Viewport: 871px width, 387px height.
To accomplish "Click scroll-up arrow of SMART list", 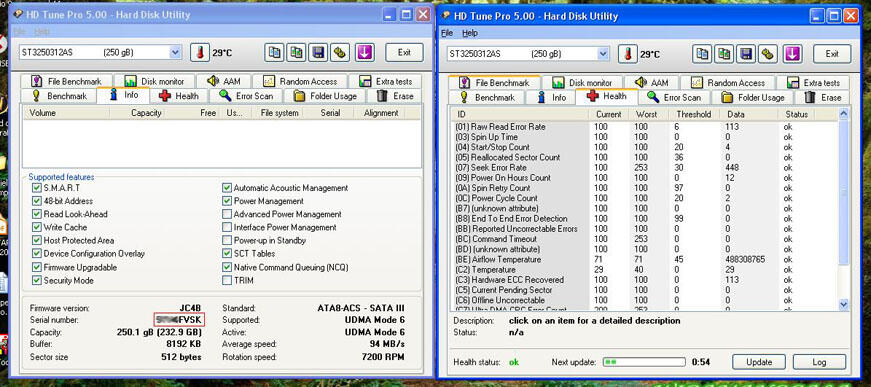I will (x=843, y=114).
